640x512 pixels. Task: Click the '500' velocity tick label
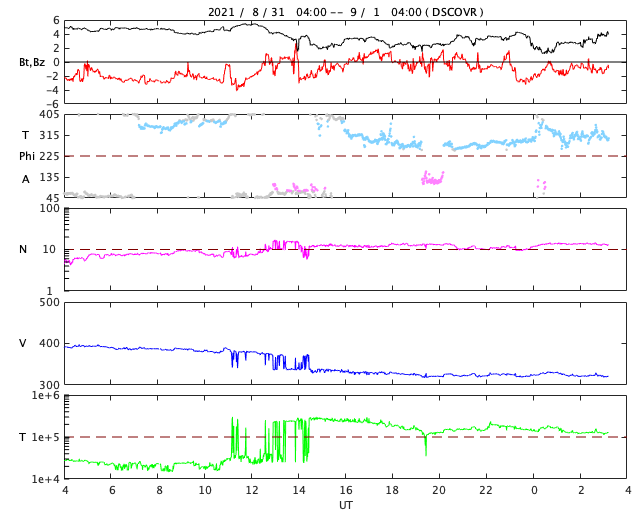pyautogui.click(x=49, y=302)
